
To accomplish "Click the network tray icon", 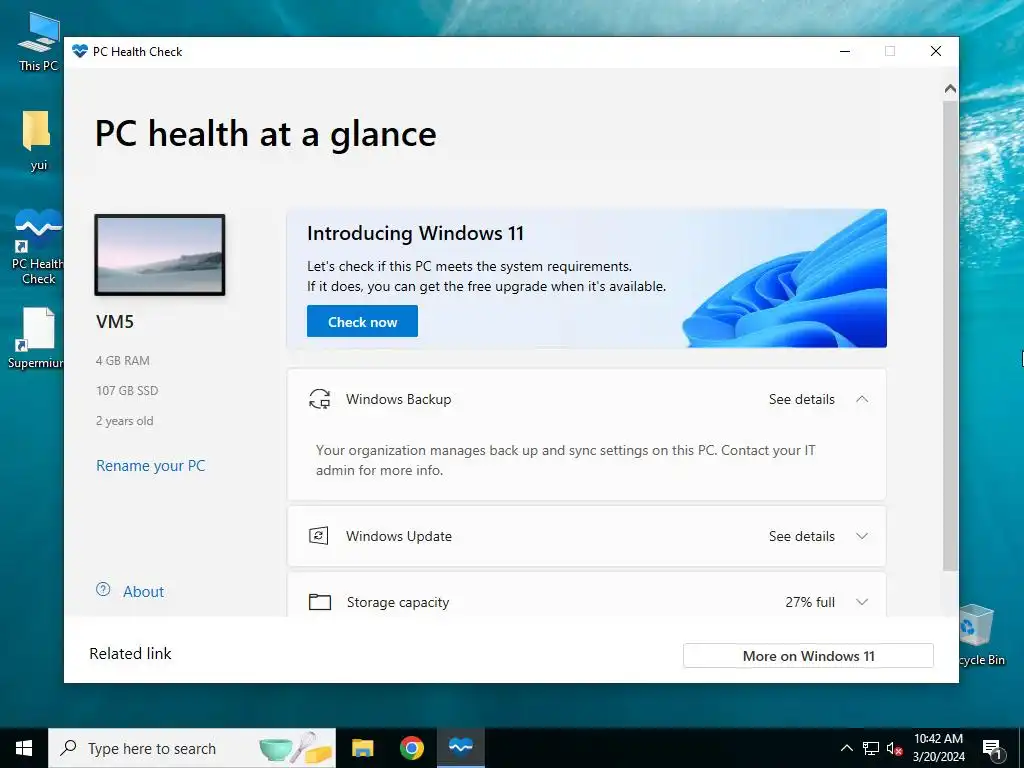I will point(871,748).
